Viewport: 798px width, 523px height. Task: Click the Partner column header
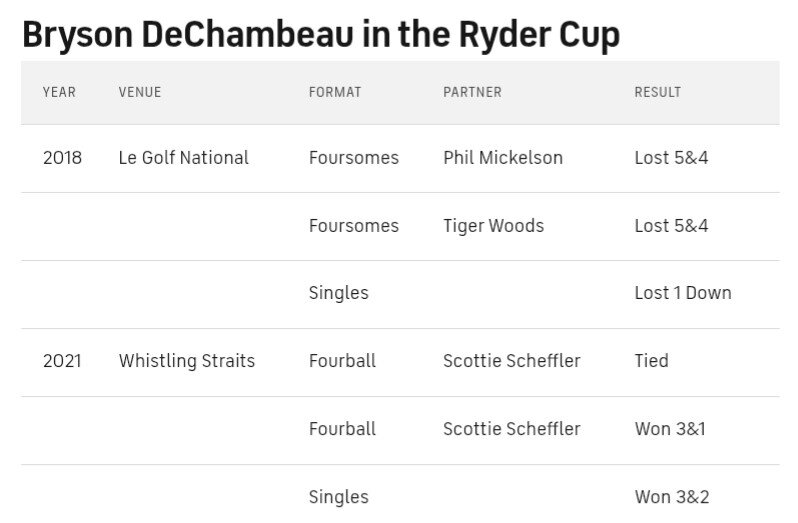coord(472,92)
